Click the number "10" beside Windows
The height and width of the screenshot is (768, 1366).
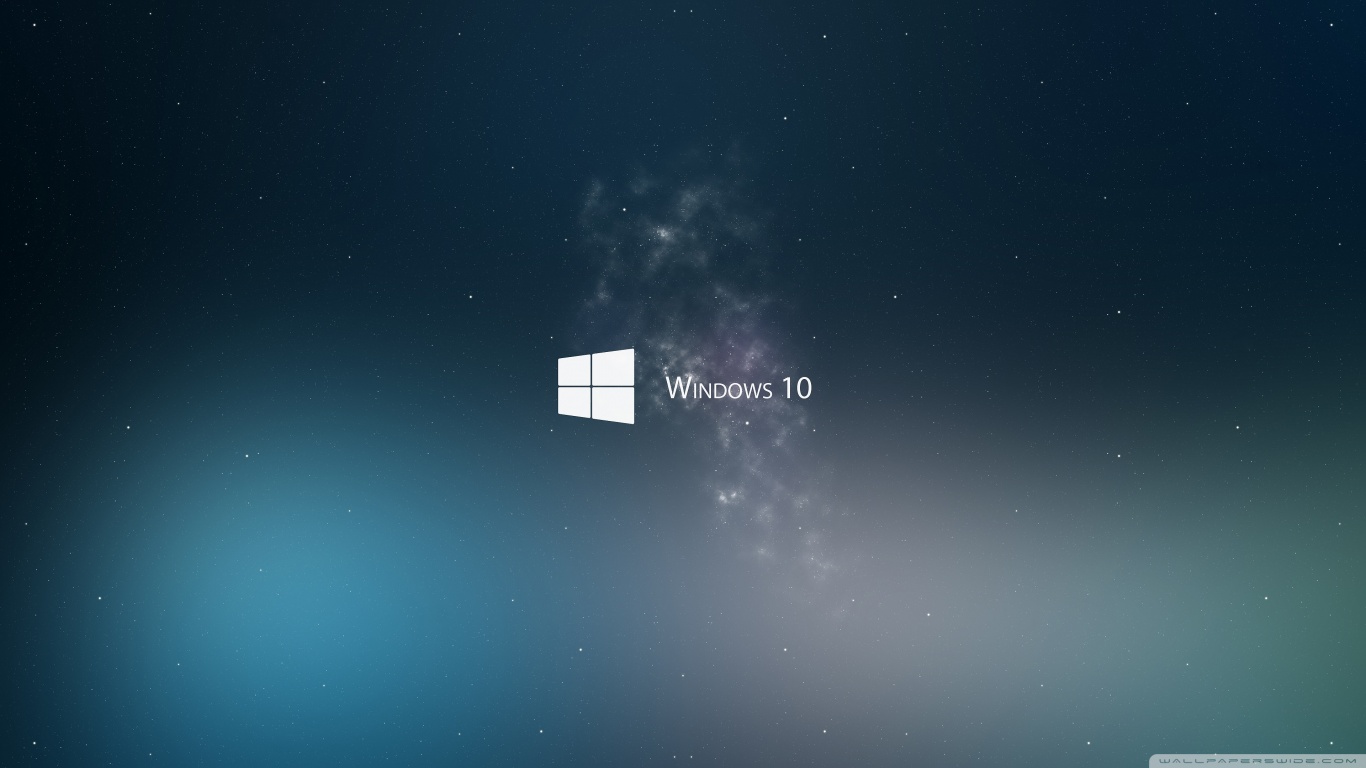(x=797, y=388)
